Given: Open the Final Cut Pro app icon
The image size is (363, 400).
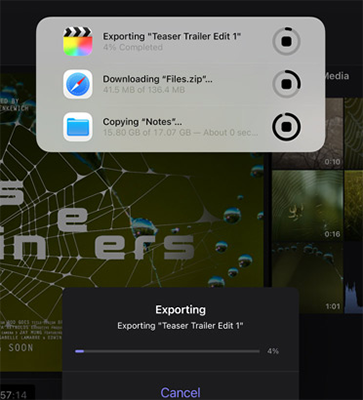Looking at the screenshot, I should click(78, 42).
